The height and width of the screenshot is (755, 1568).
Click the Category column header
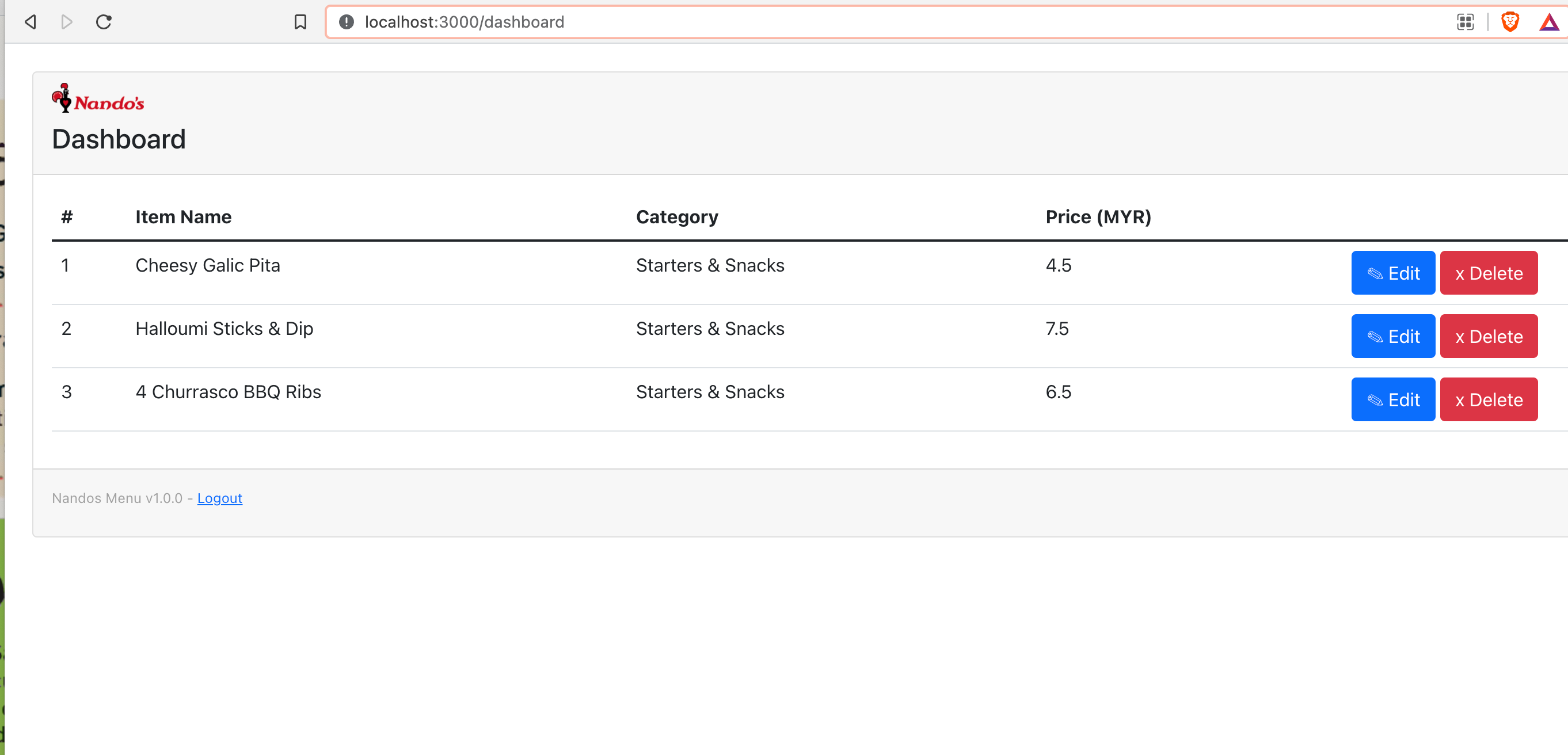(677, 217)
